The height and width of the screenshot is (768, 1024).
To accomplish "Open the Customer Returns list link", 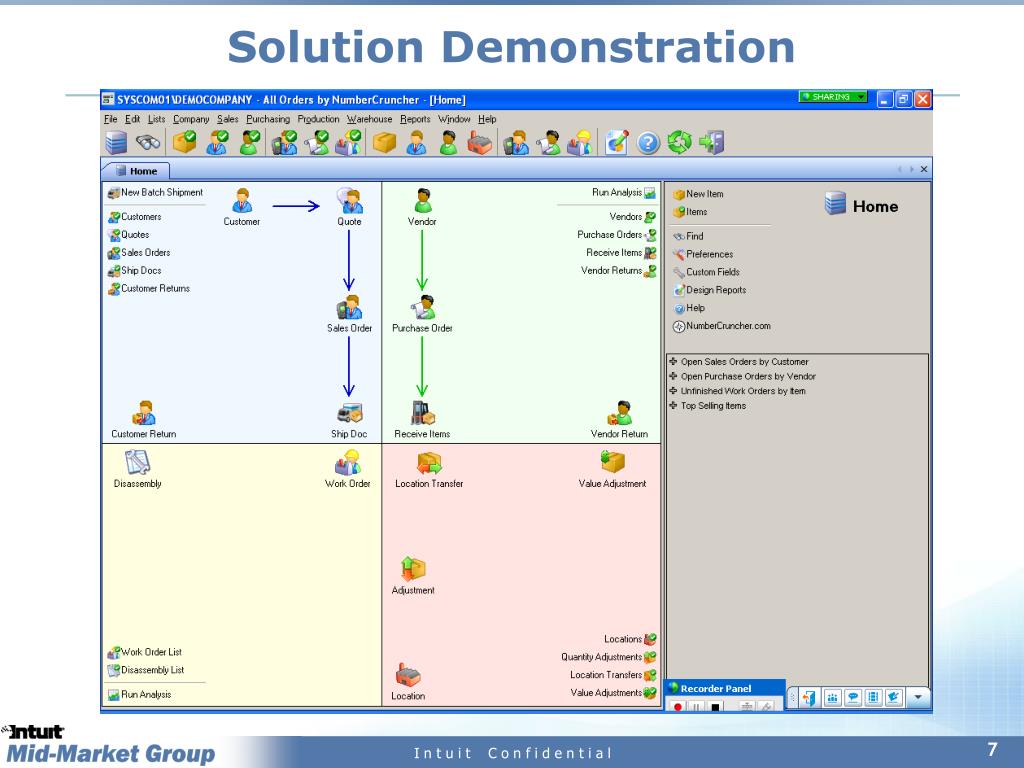I will (x=149, y=288).
